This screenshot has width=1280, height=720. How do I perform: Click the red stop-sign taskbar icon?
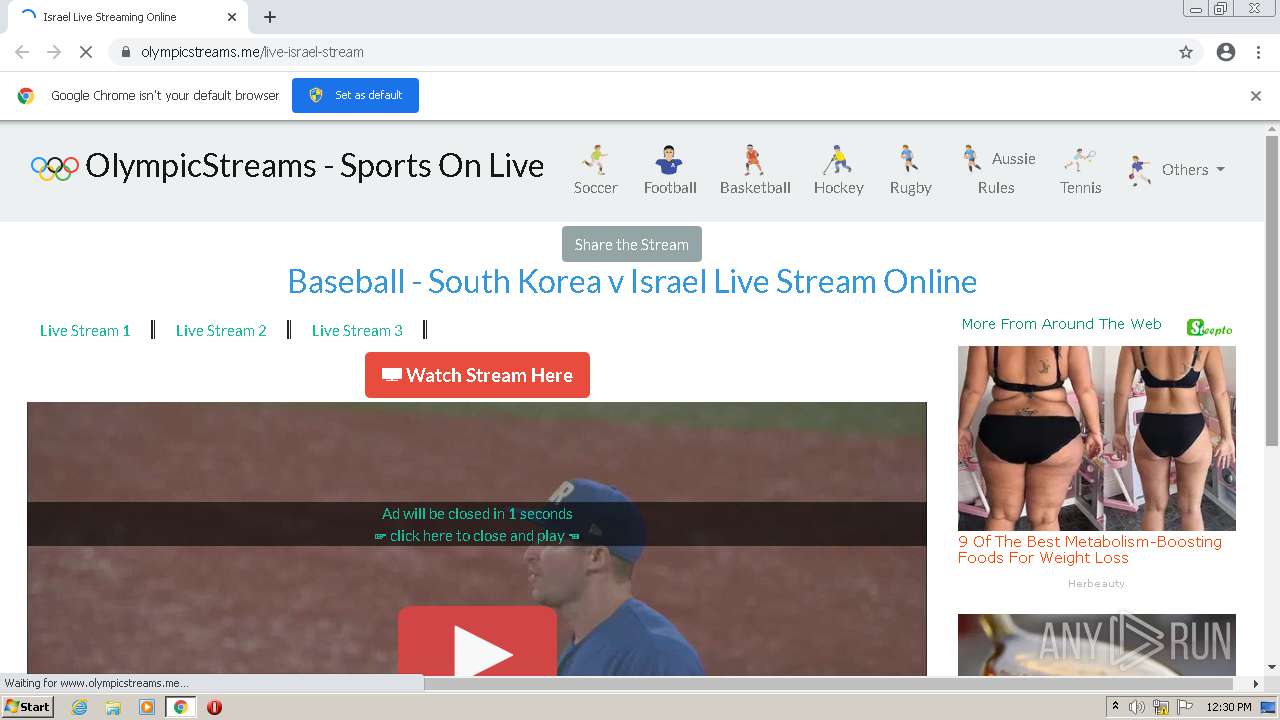(x=214, y=707)
